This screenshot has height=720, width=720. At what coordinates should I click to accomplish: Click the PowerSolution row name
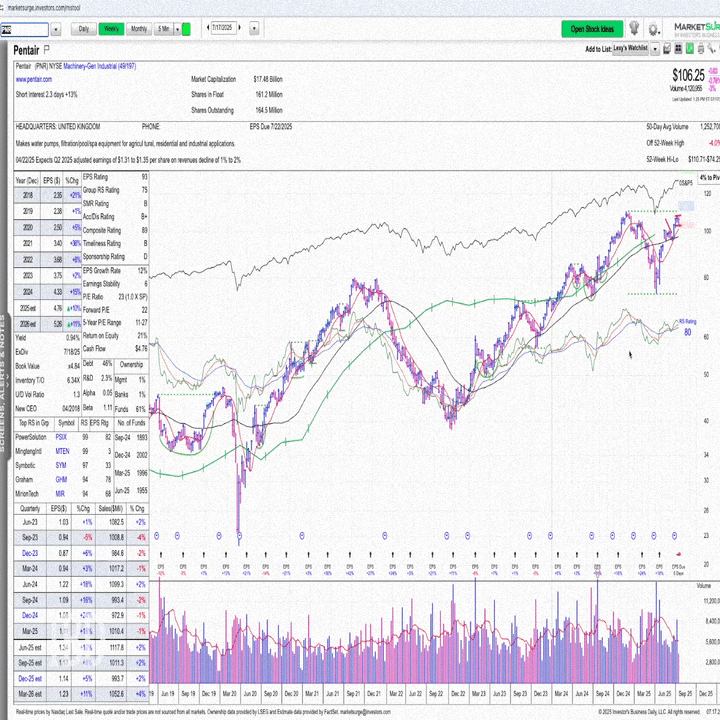point(31,437)
